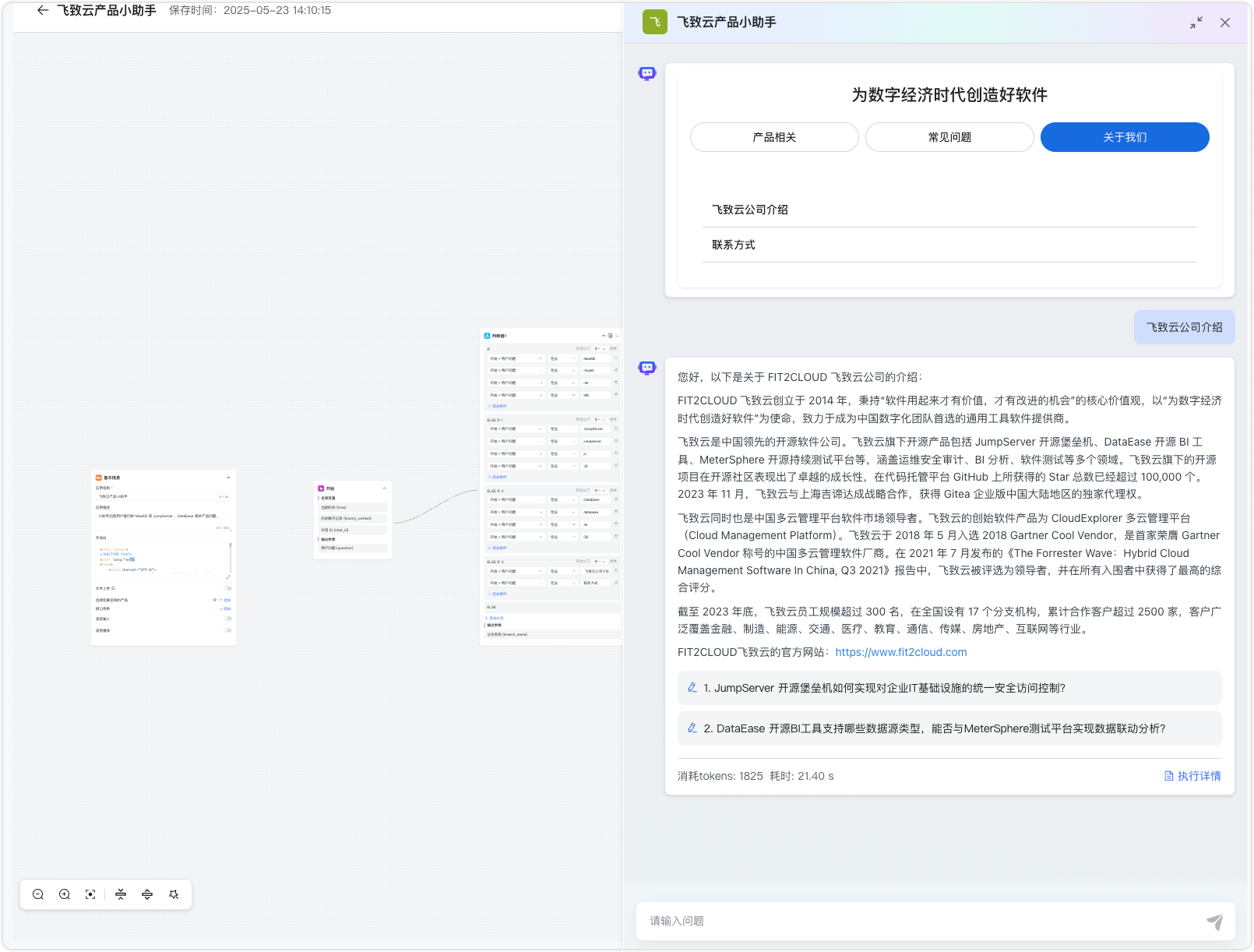Image resolution: width=1254 pixels, height=952 pixels.
Task: Click the orange 基本信息 node icon
Action: (x=98, y=478)
